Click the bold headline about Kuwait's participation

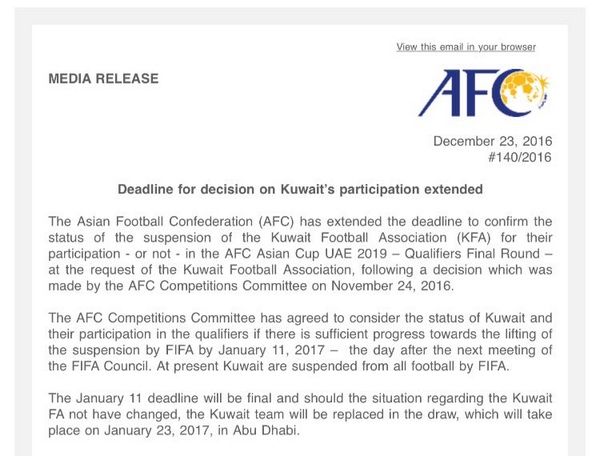pos(300,189)
